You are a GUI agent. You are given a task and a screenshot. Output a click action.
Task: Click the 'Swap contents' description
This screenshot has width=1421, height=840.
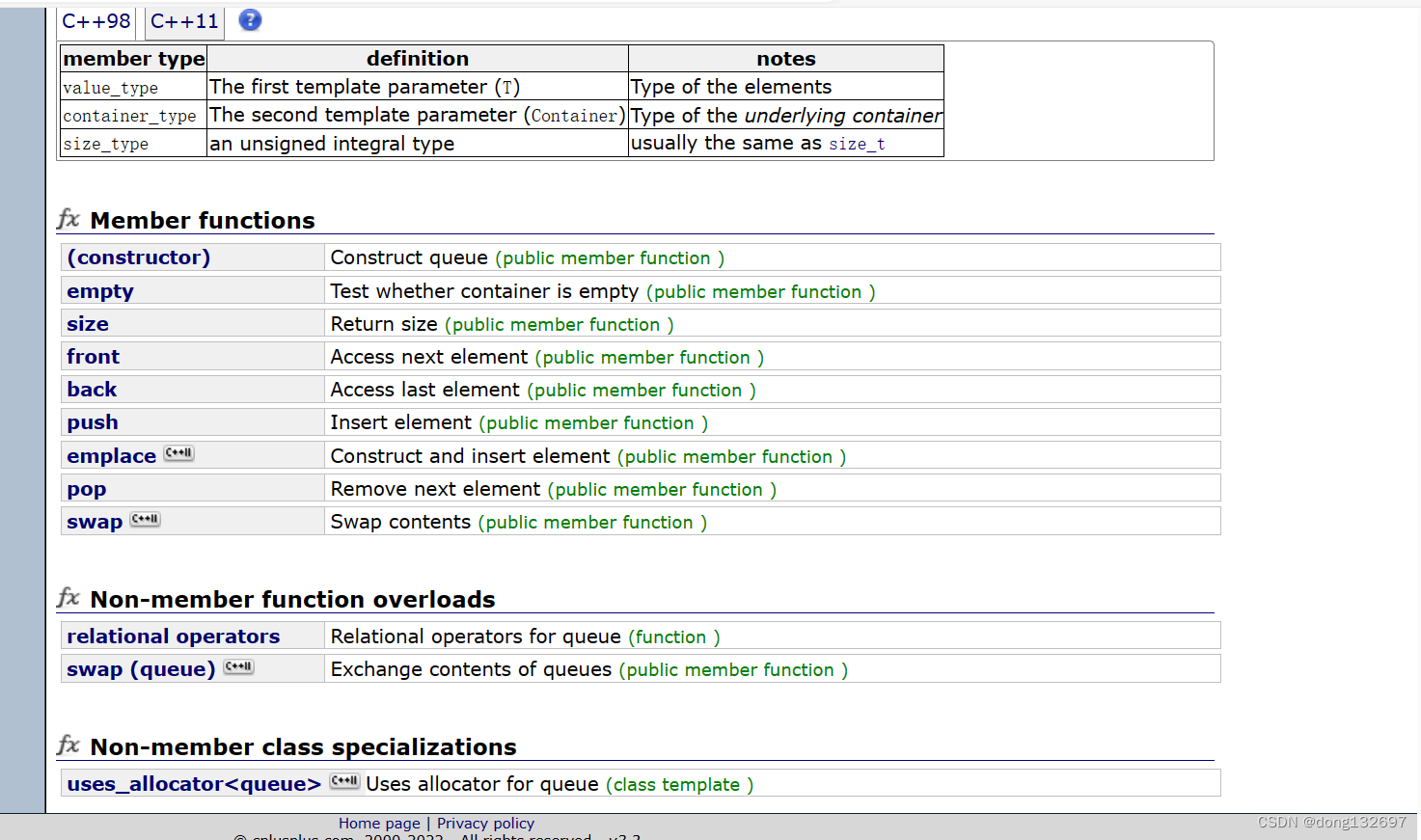pyautogui.click(x=400, y=522)
